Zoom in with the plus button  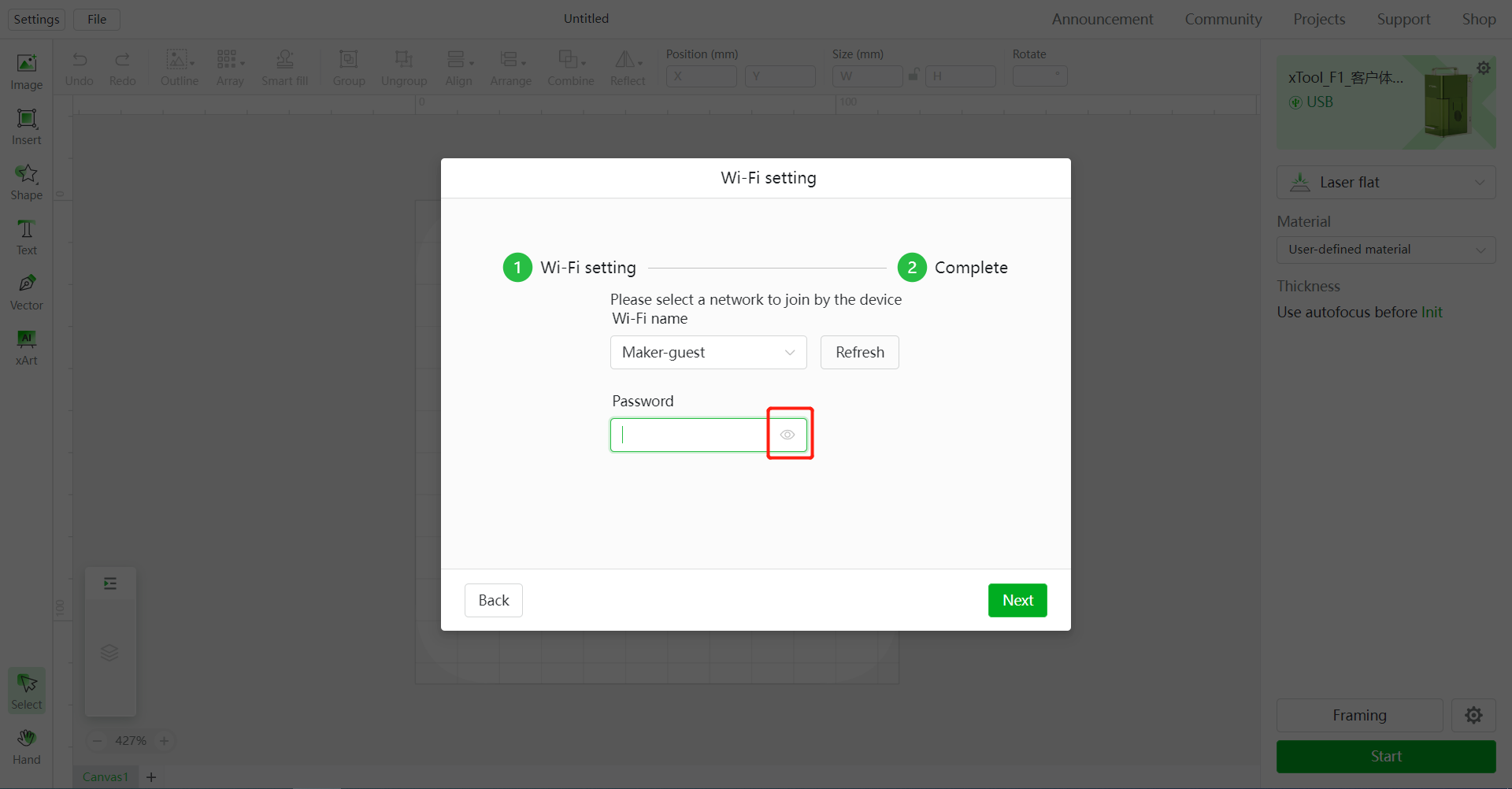point(164,741)
